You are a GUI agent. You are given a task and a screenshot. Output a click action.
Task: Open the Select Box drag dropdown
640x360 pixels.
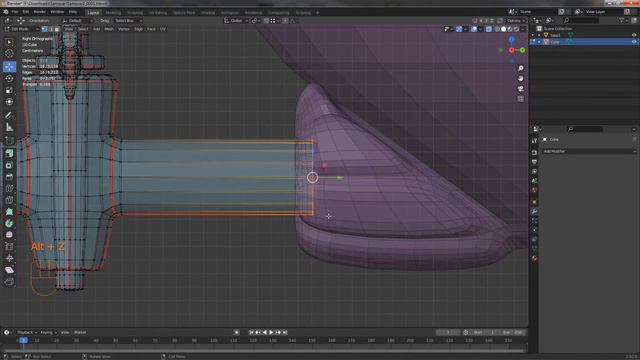point(127,20)
